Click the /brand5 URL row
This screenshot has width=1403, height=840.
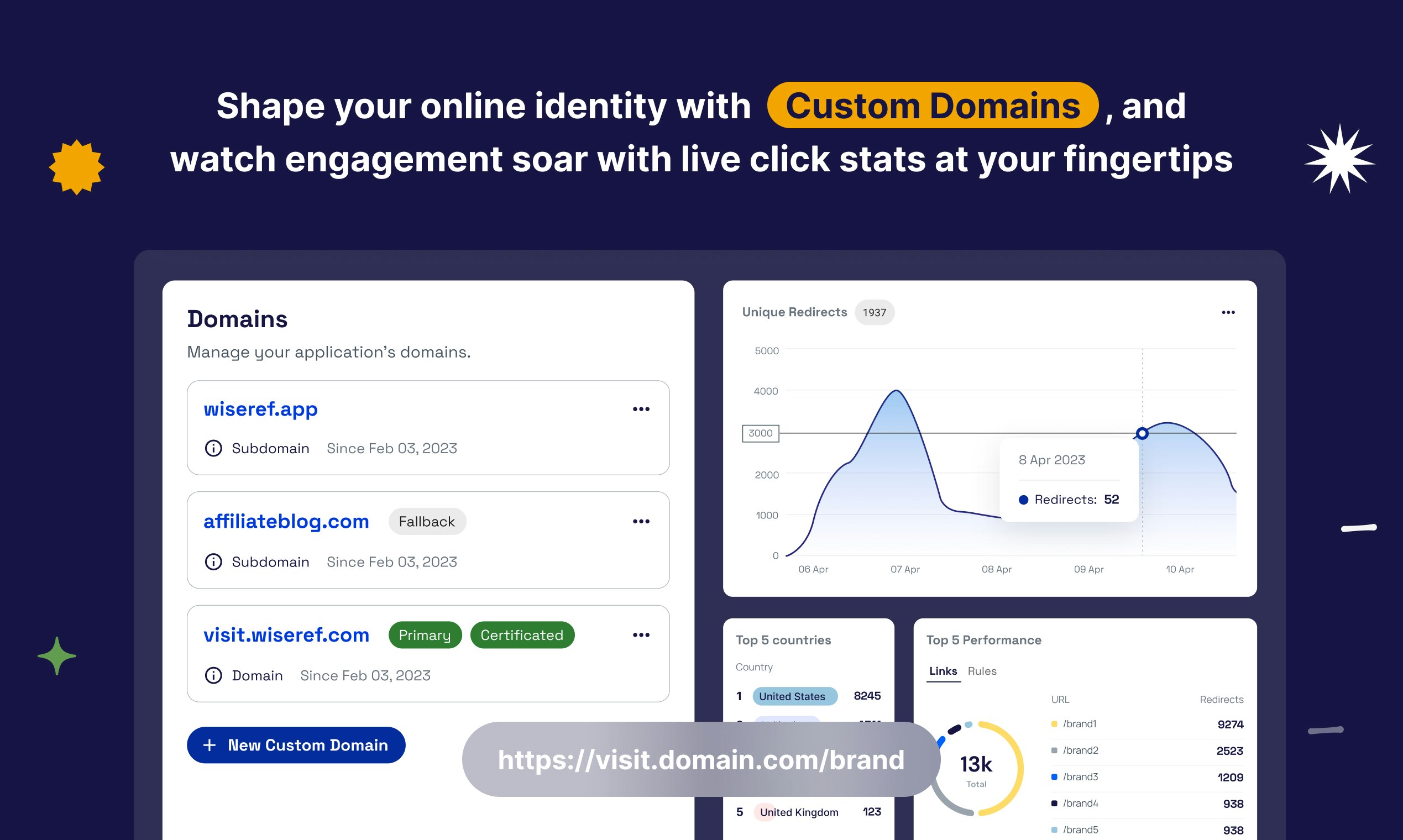click(1147, 830)
